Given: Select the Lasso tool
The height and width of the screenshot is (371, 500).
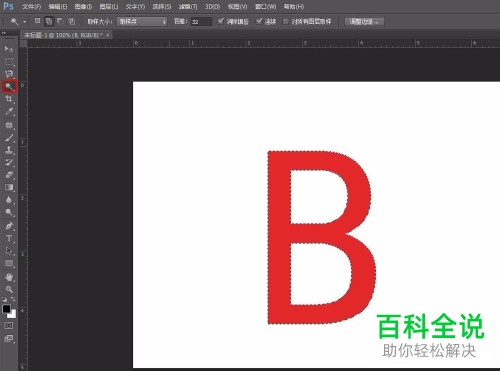Looking at the screenshot, I should tap(9, 74).
